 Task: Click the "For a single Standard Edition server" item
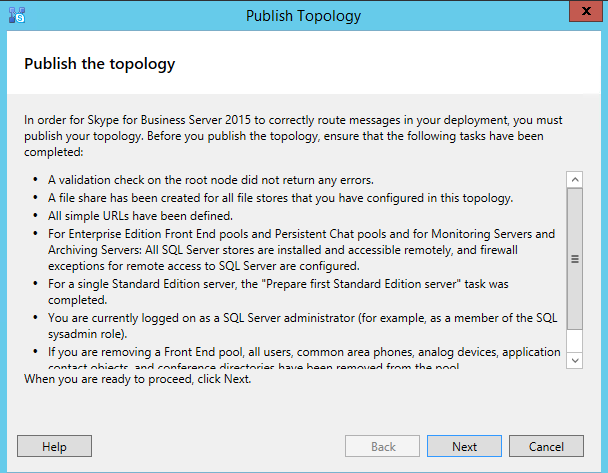click(278, 292)
